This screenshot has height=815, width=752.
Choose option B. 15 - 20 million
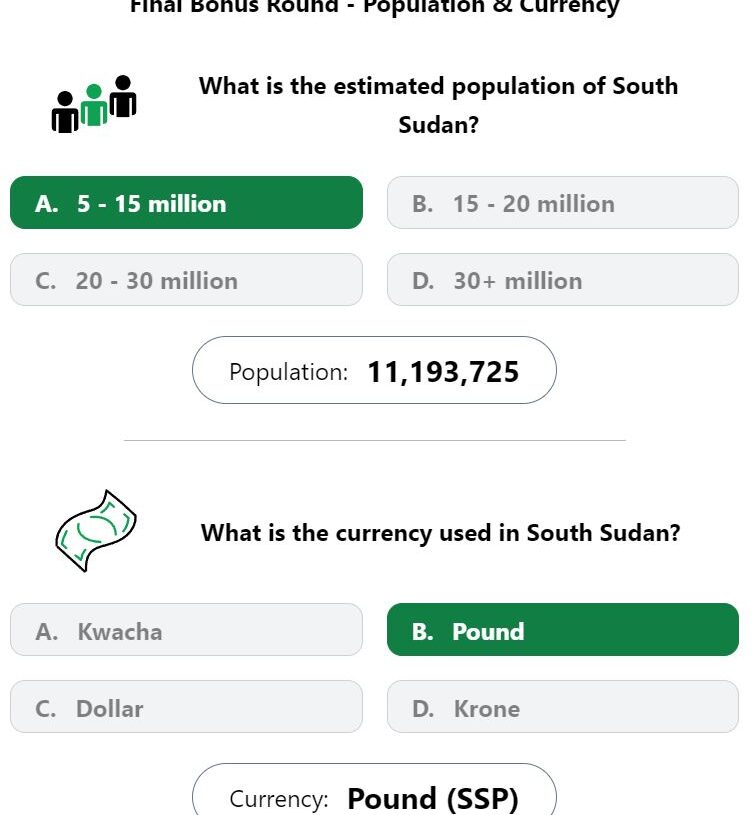tap(563, 203)
